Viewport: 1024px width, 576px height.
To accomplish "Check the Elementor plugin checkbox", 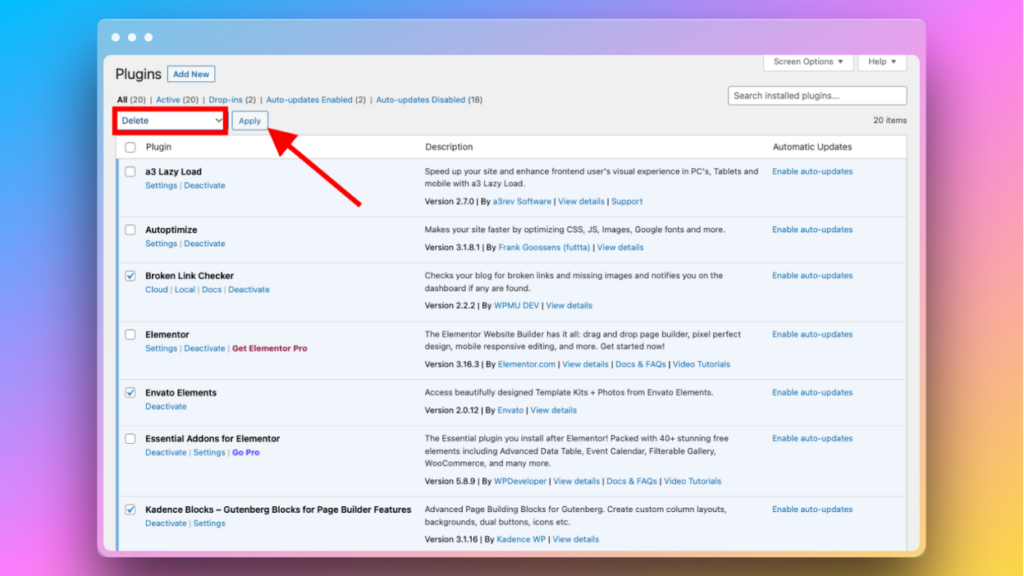I will point(130,334).
